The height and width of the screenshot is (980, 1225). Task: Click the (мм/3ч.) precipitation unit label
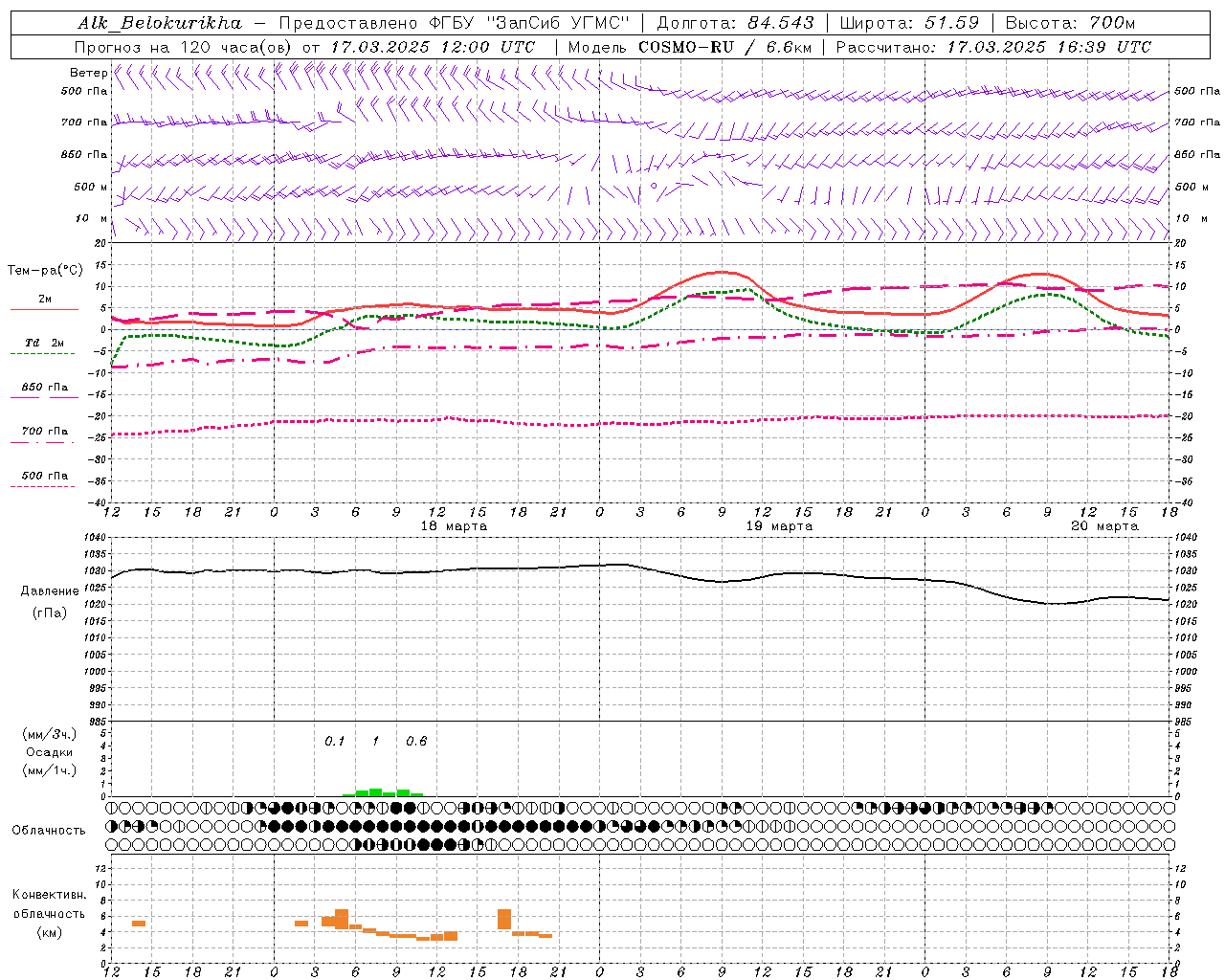point(50,734)
